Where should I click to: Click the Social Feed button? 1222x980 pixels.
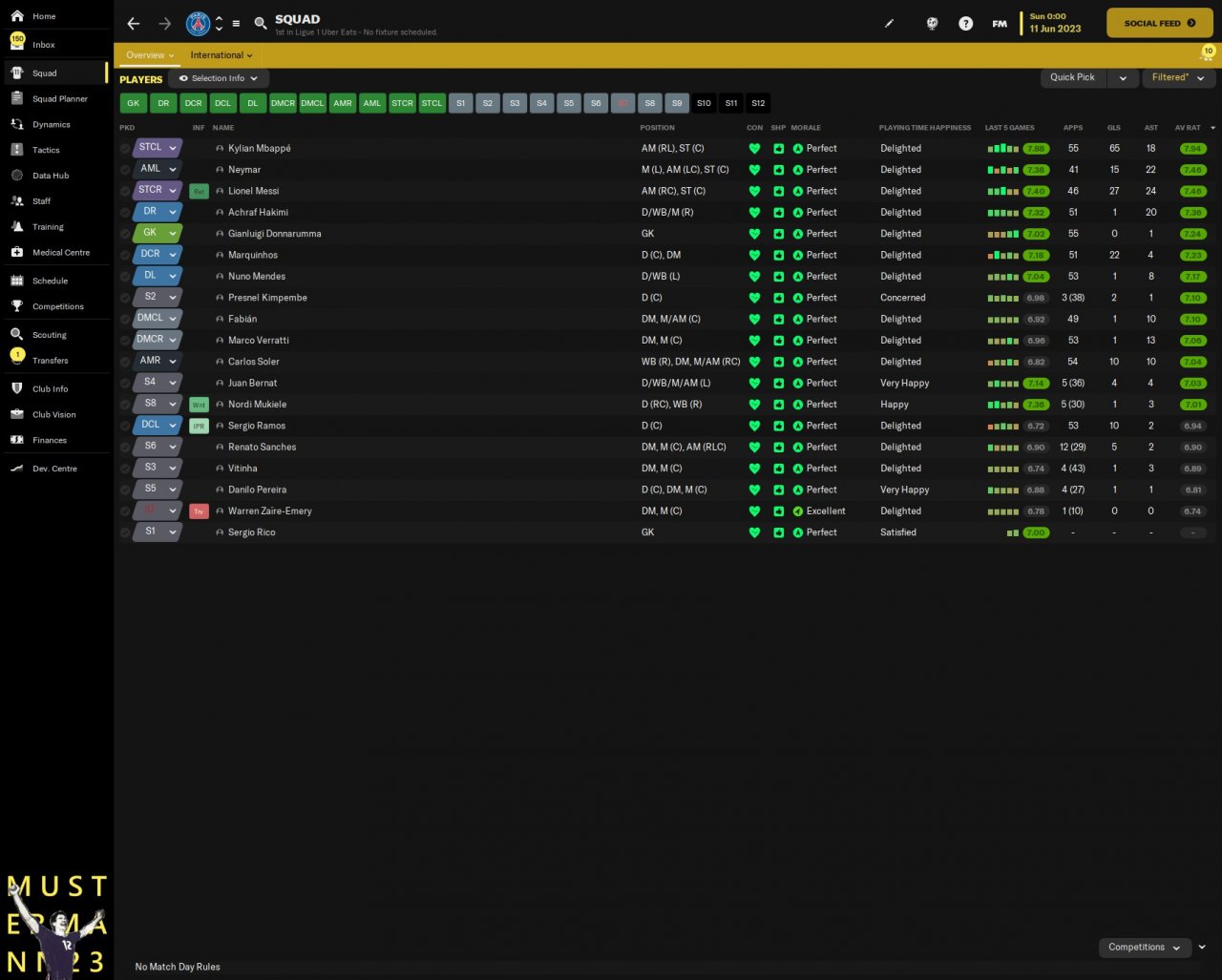pyautogui.click(x=1160, y=23)
